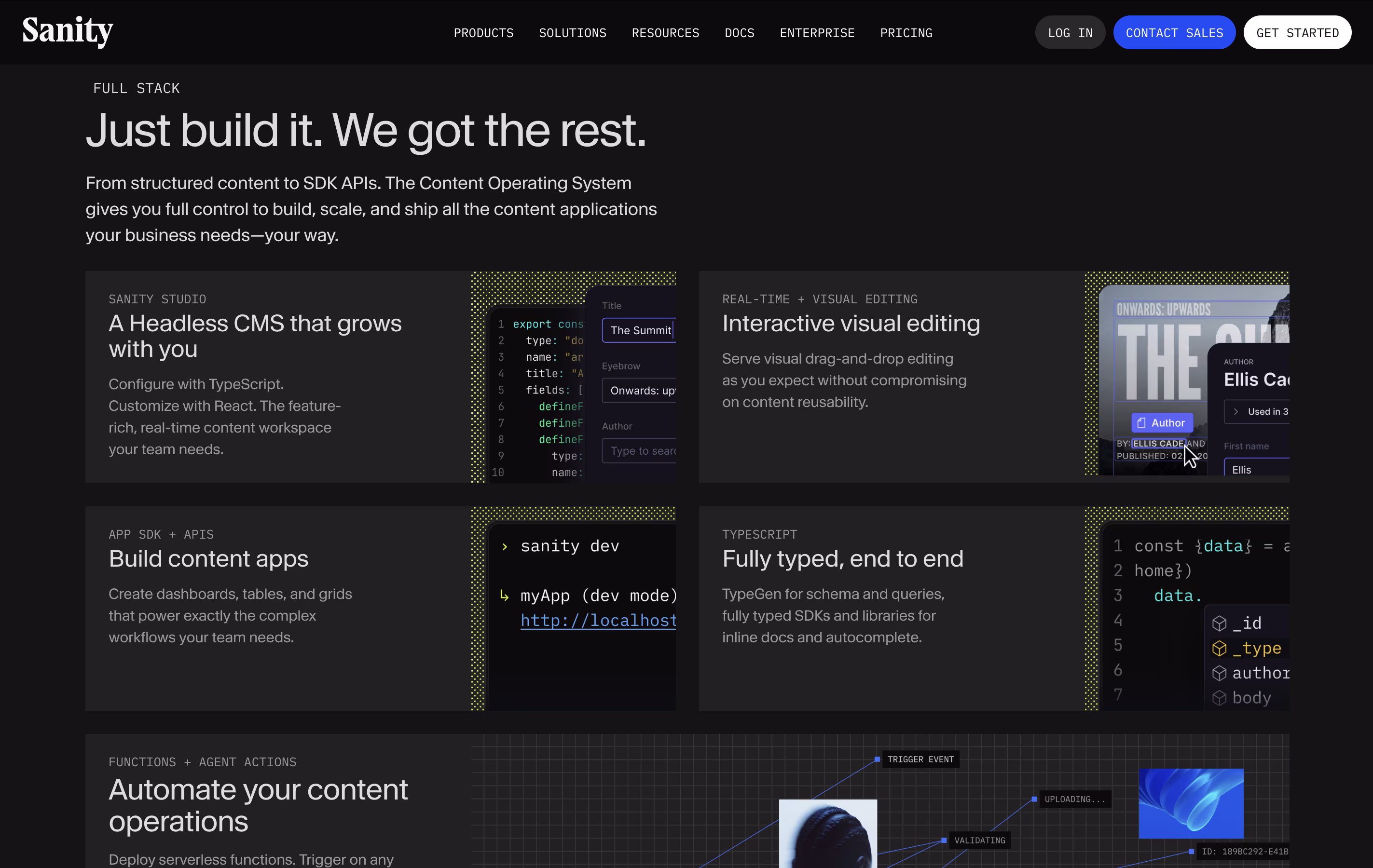Click the Title field containing 'The Summit'
Viewport: 1373px width, 868px height.
coord(639,330)
